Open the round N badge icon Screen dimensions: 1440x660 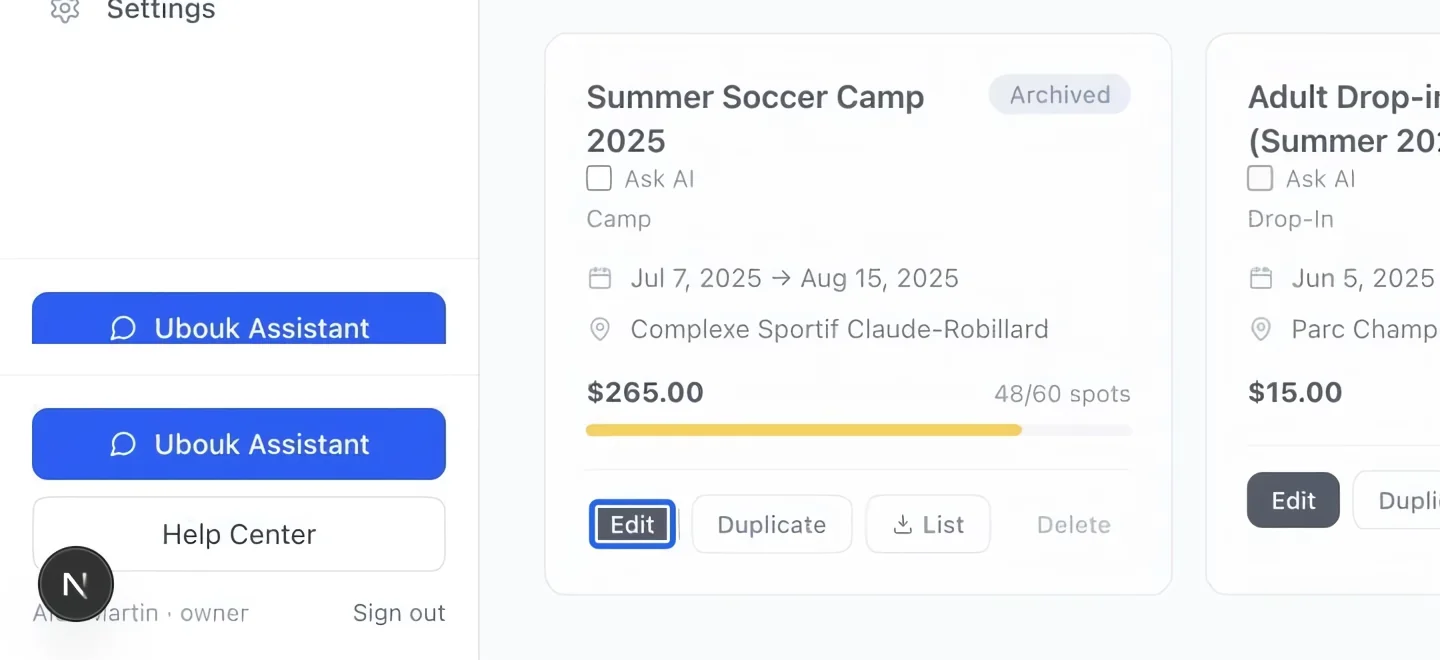pos(76,584)
